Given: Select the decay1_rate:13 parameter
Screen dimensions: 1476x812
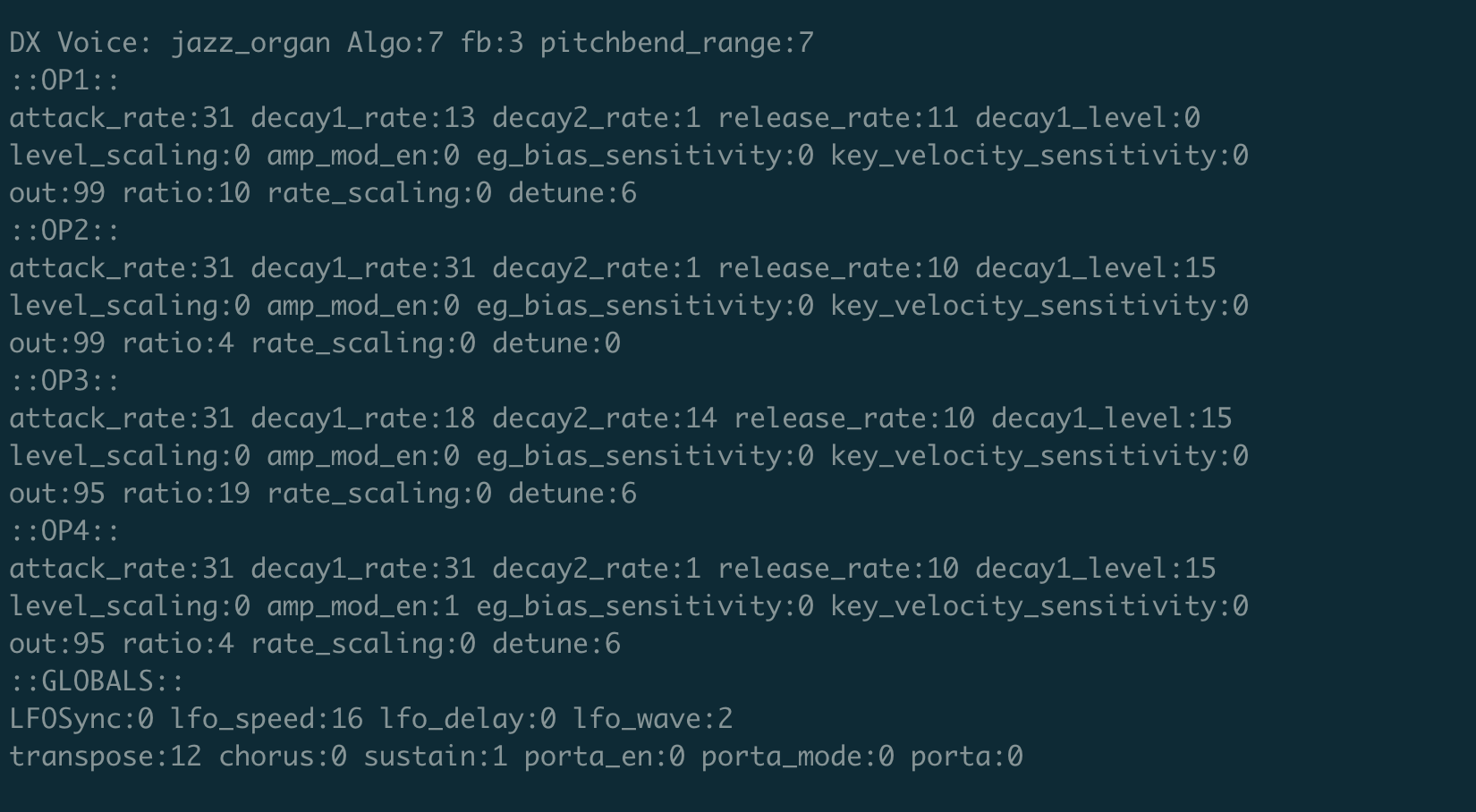Looking at the screenshot, I should 362,118.
